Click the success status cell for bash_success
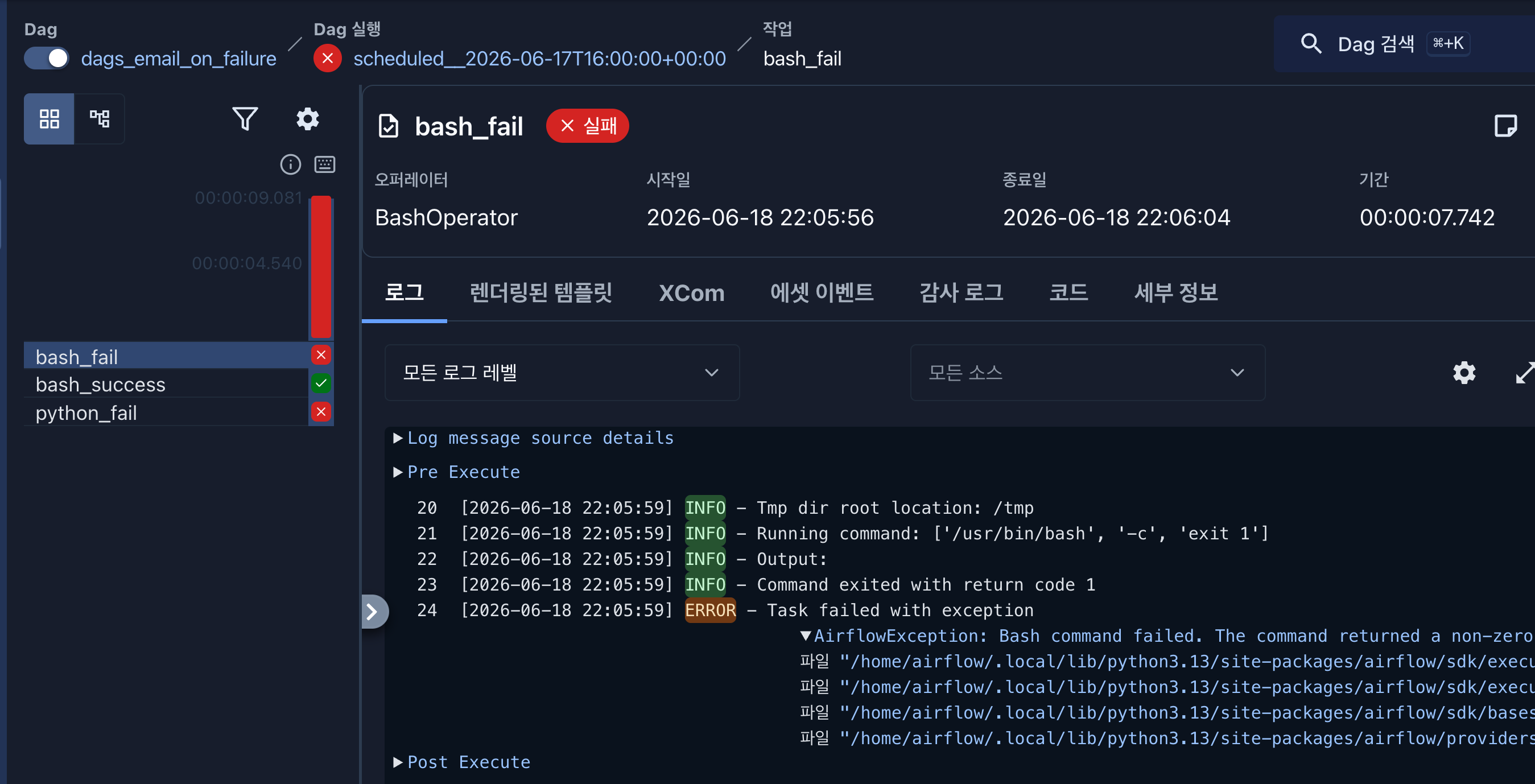Viewport: 1535px width, 784px height. click(320, 383)
